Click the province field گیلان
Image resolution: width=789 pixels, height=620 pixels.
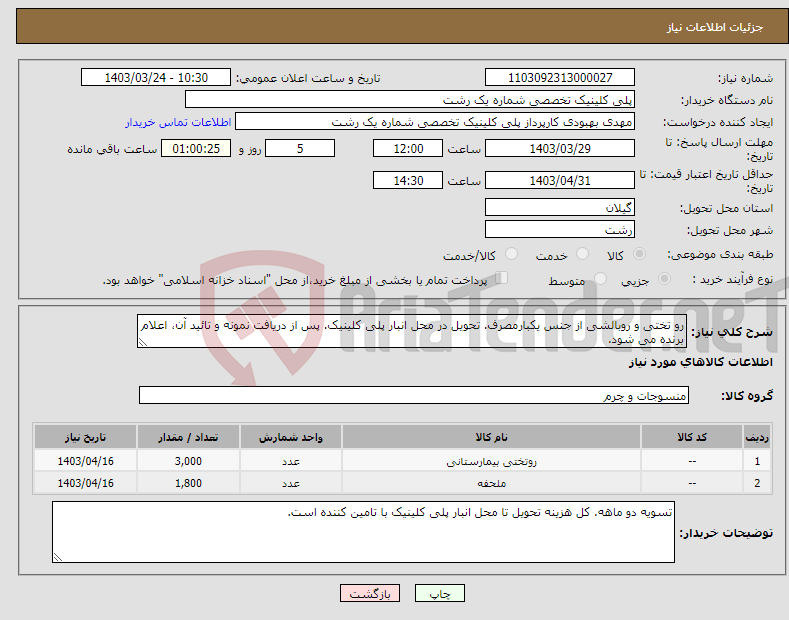[560, 207]
